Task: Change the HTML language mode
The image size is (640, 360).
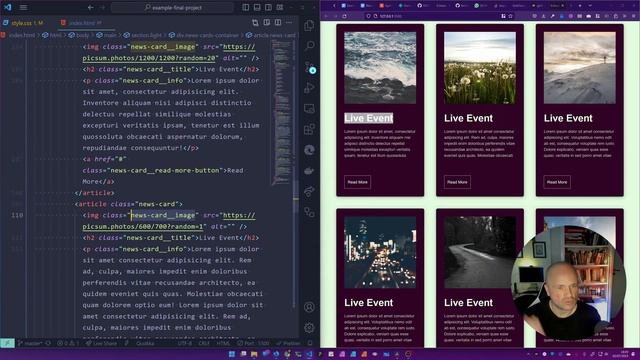Action: pyautogui.click(x=223, y=343)
